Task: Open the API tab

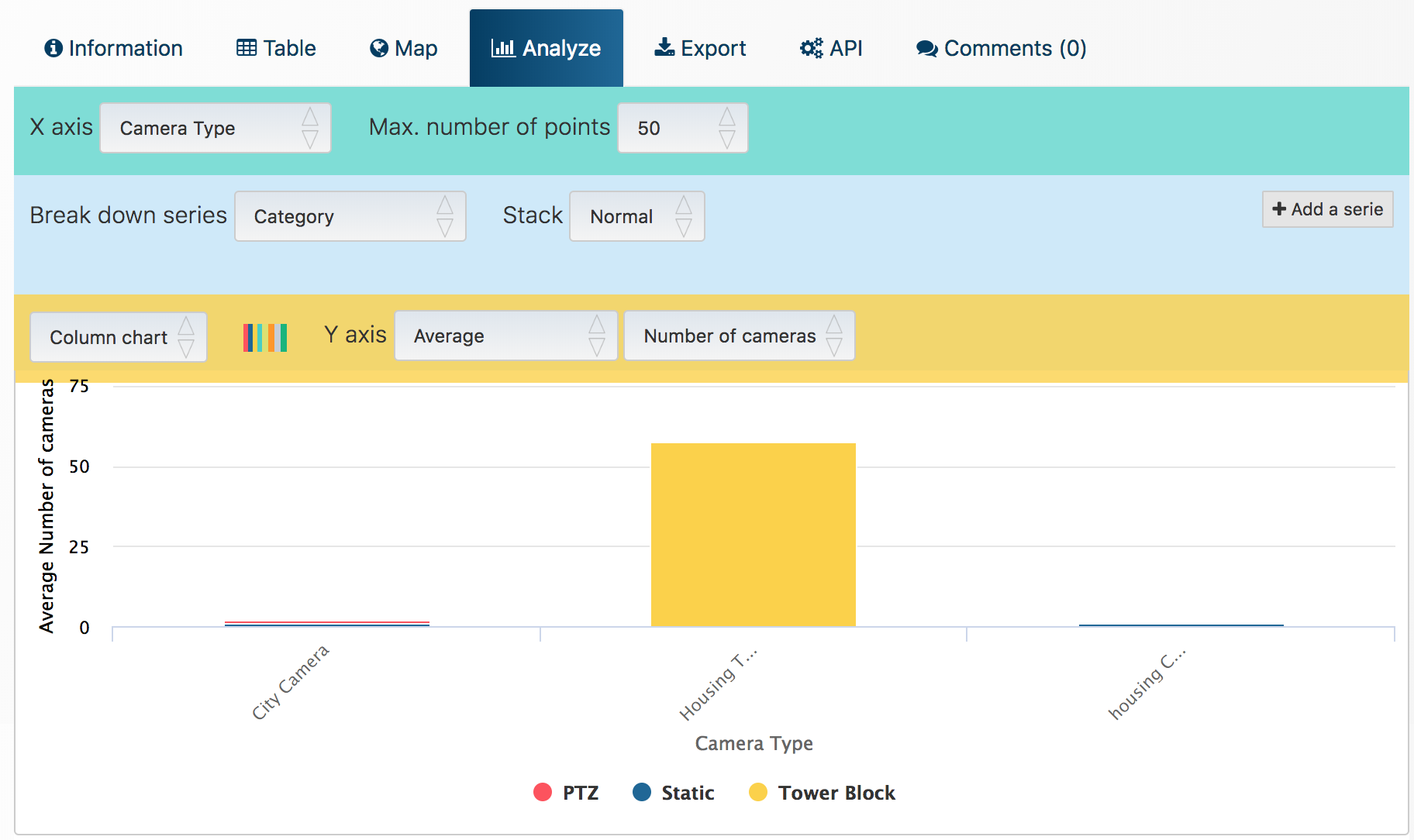Action: tap(831, 48)
